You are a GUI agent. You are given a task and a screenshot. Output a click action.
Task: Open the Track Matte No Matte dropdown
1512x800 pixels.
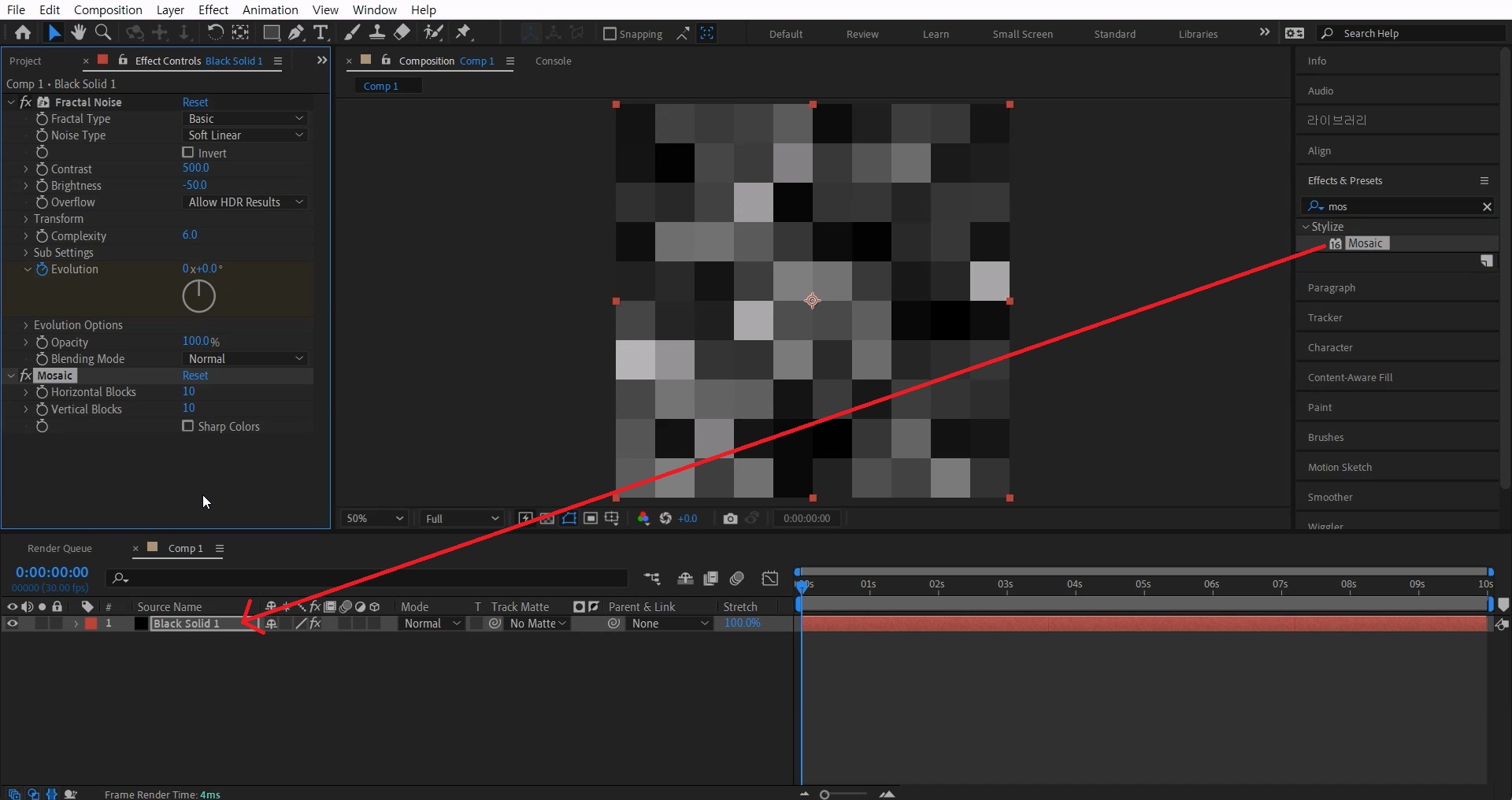[x=537, y=624]
